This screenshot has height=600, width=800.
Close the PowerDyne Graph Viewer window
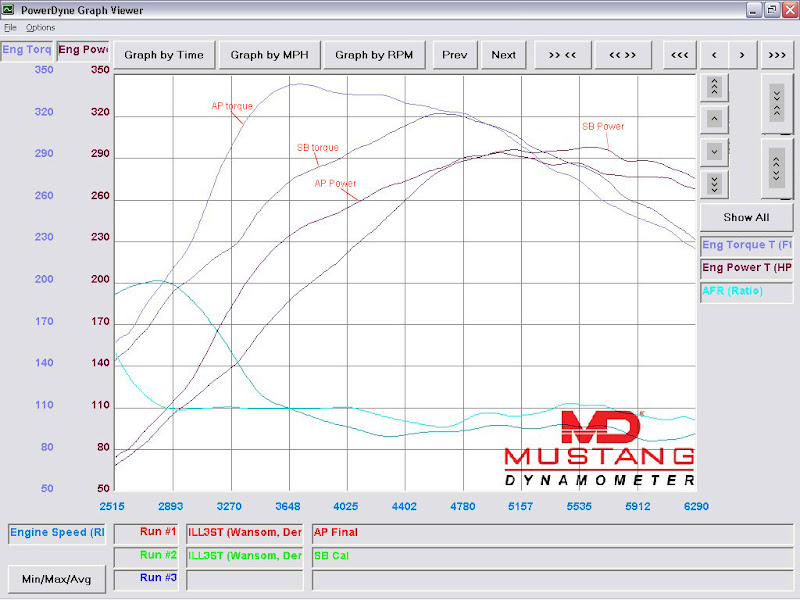coord(790,10)
